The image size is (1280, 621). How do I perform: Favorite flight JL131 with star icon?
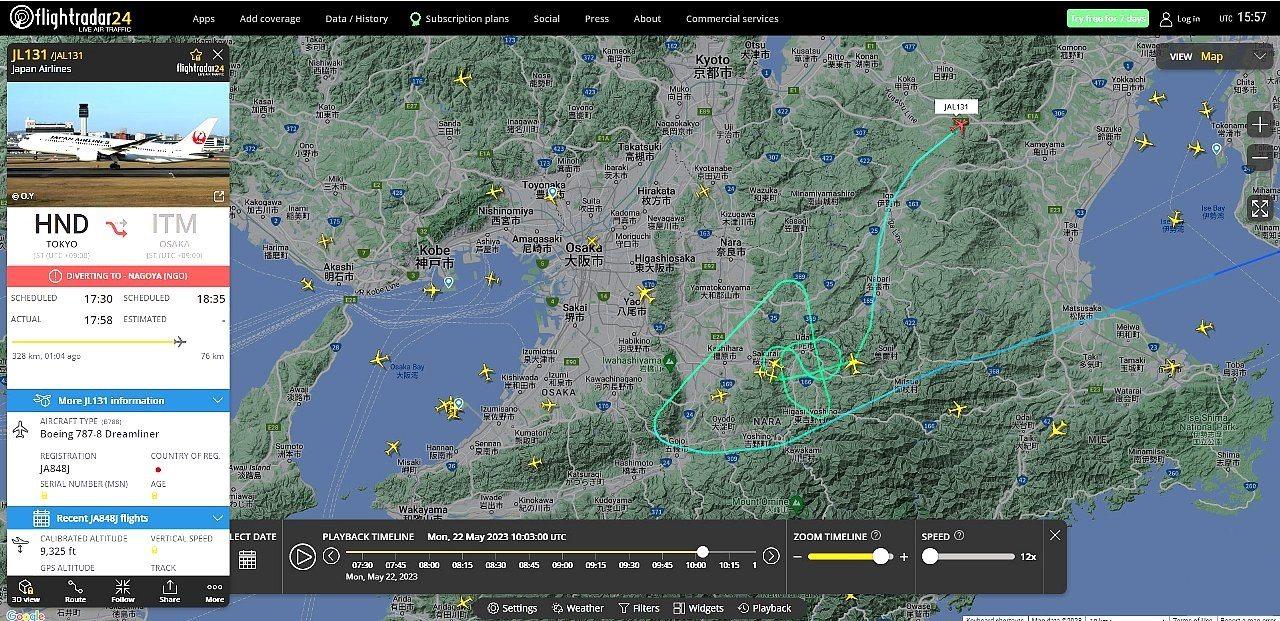(x=196, y=54)
